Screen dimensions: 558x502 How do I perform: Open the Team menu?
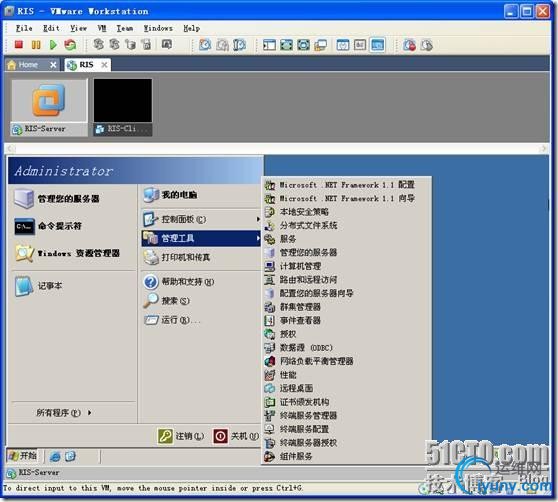125,28
